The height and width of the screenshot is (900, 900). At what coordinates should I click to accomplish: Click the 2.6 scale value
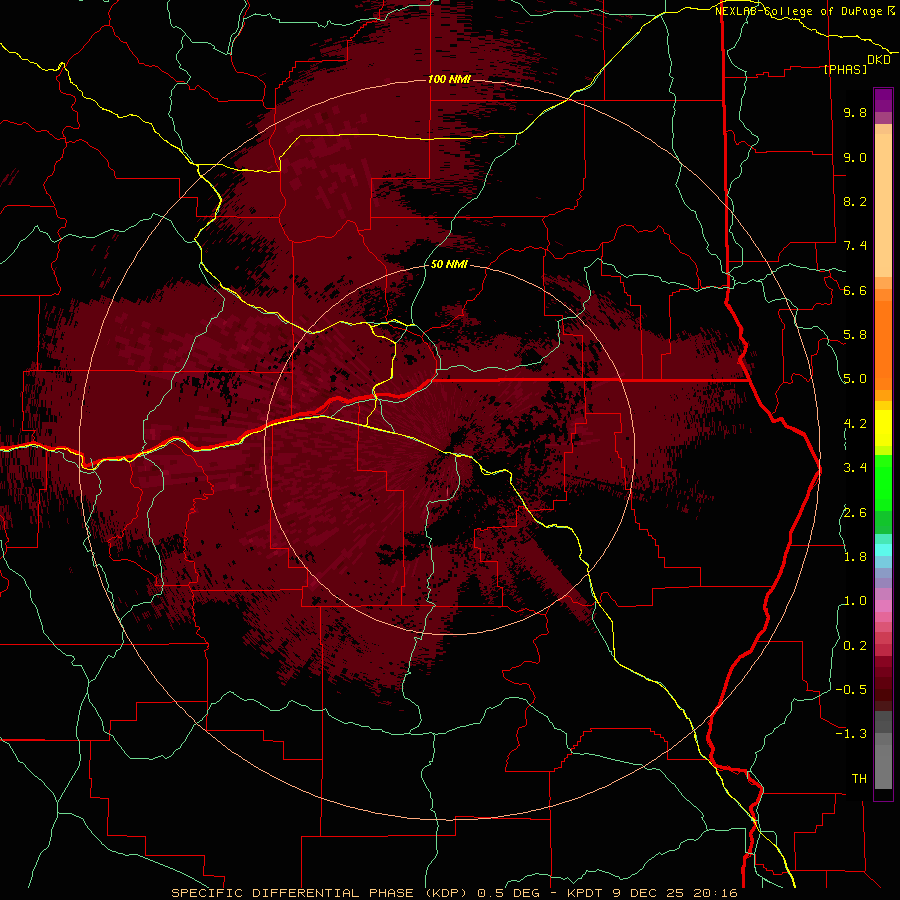click(x=855, y=513)
